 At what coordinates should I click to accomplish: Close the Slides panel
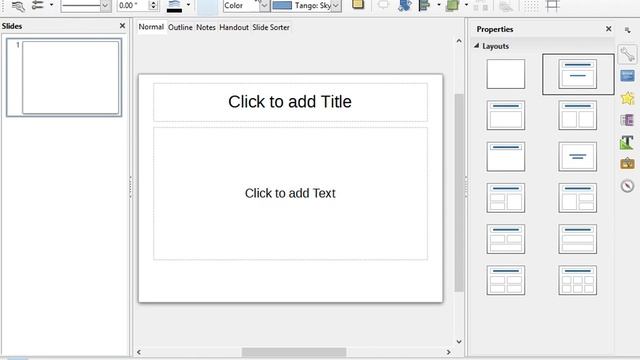(122, 26)
